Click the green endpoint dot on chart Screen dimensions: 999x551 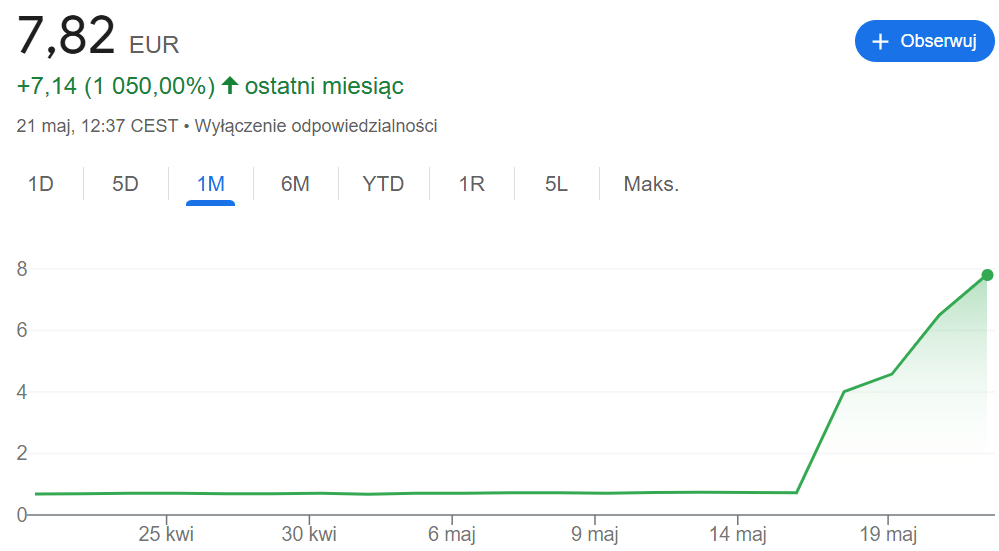click(987, 275)
